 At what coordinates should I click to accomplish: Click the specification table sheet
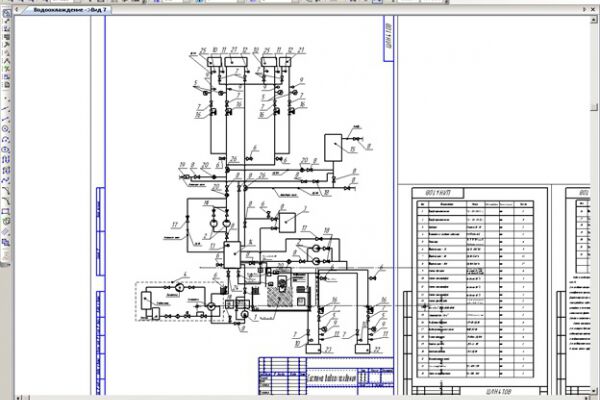coord(480,291)
